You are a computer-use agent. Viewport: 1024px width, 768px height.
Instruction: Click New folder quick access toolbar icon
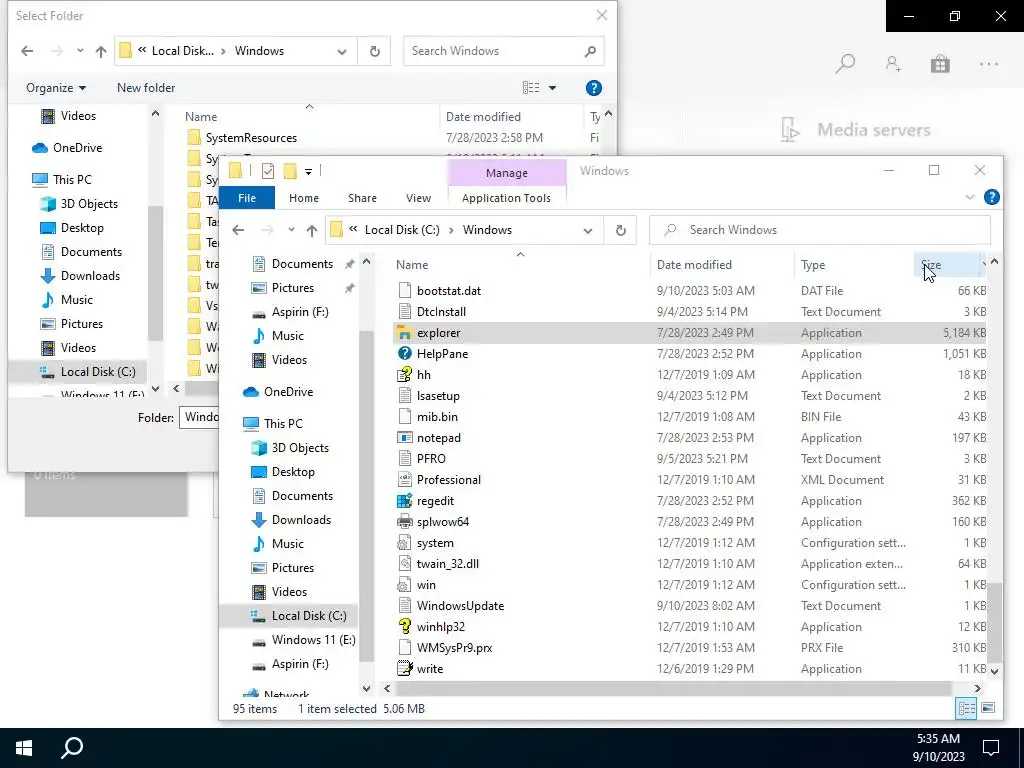click(x=290, y=171)
